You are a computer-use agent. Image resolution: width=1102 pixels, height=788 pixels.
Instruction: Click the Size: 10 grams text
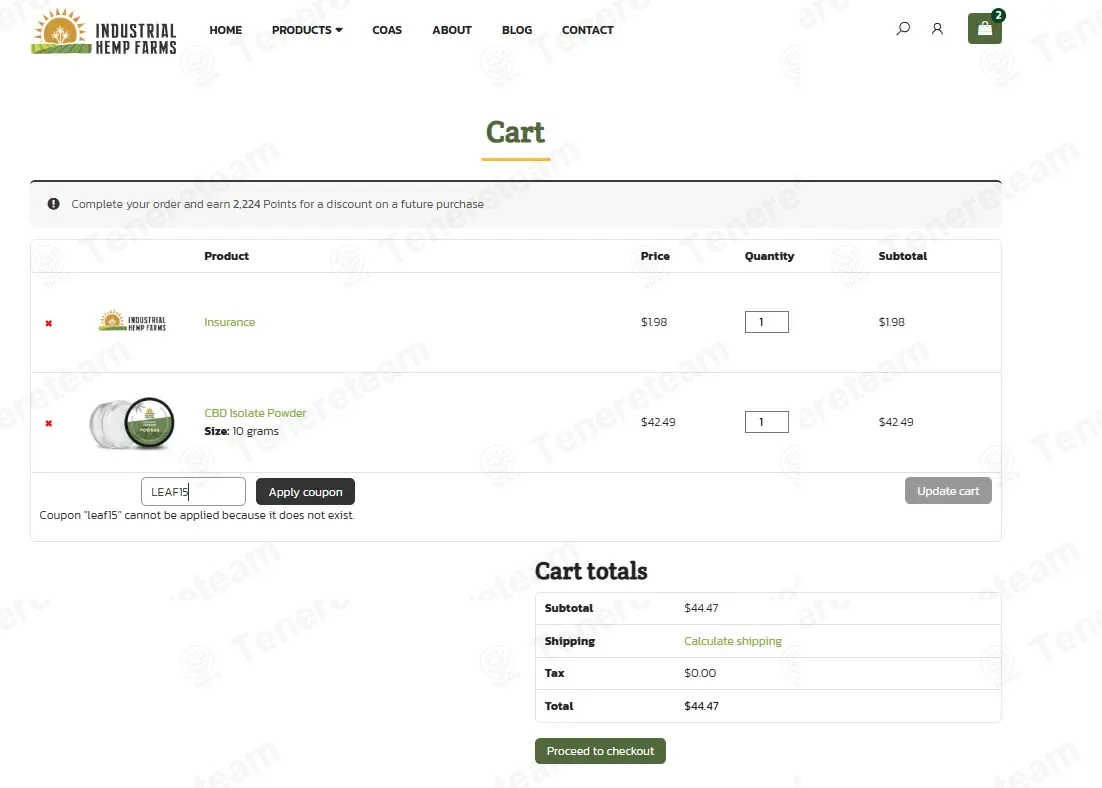click(241, 431)
